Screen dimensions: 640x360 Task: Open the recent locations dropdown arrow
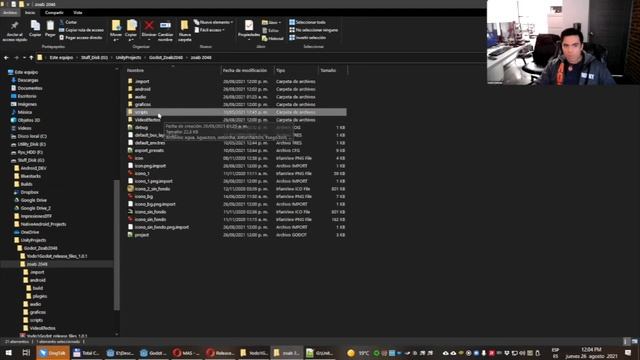(x=24, y=58)
